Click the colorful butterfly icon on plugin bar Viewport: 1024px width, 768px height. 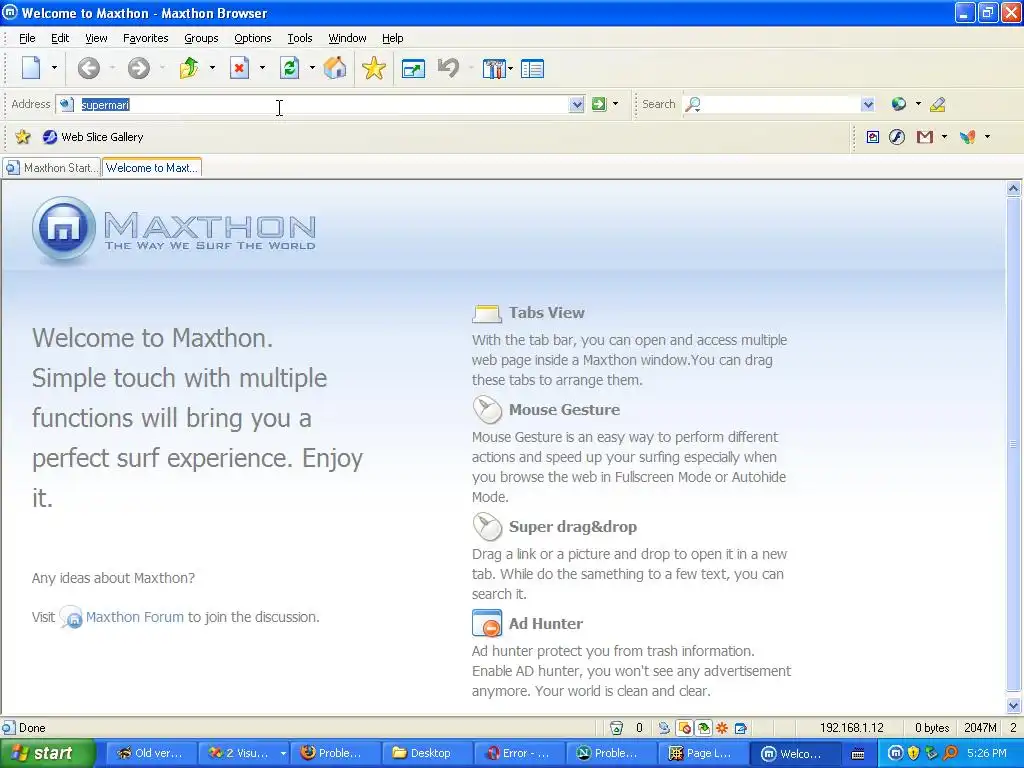point(968,136)
